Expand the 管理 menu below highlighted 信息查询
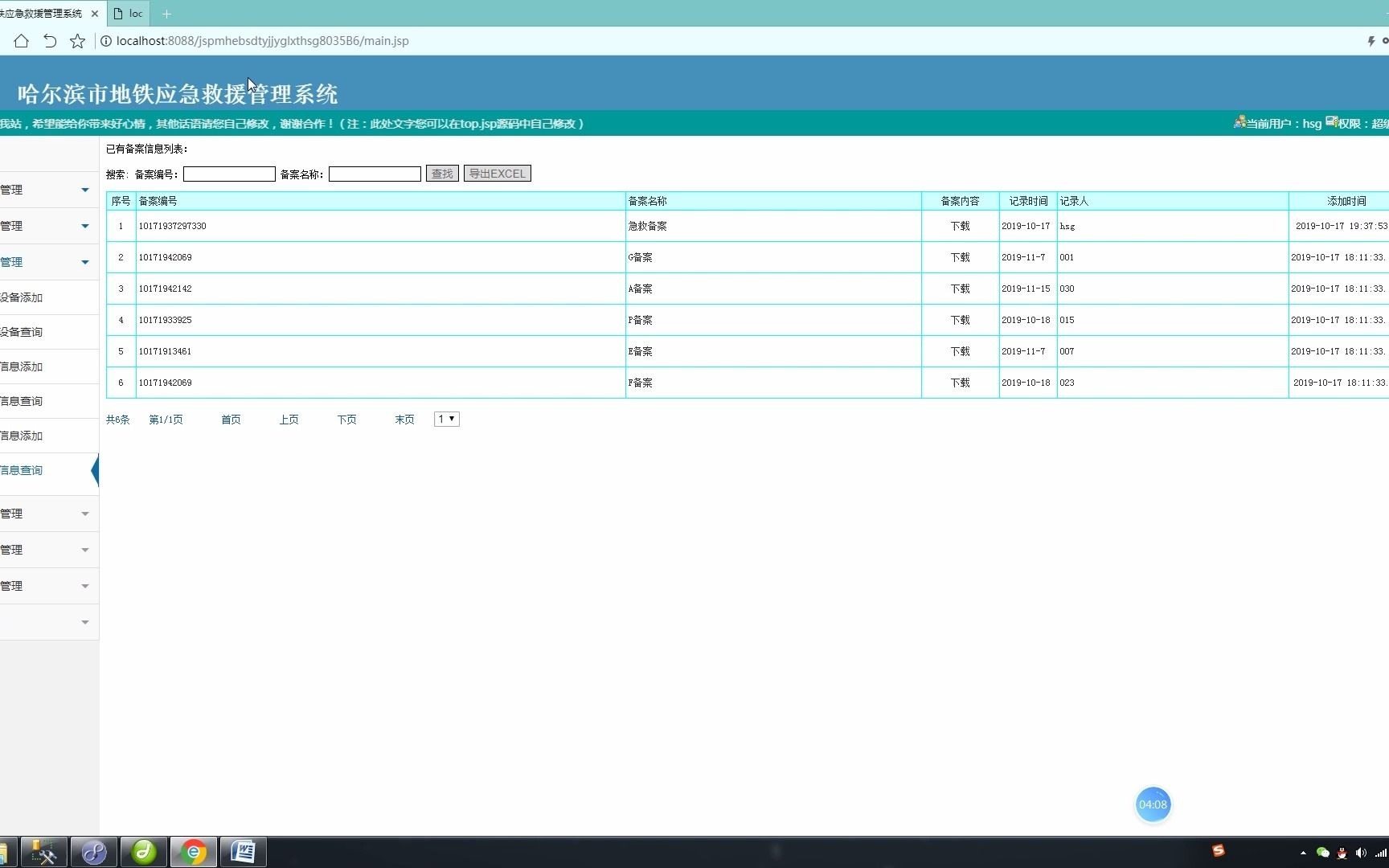1389x868 pixels. click(x=49, y=514)
